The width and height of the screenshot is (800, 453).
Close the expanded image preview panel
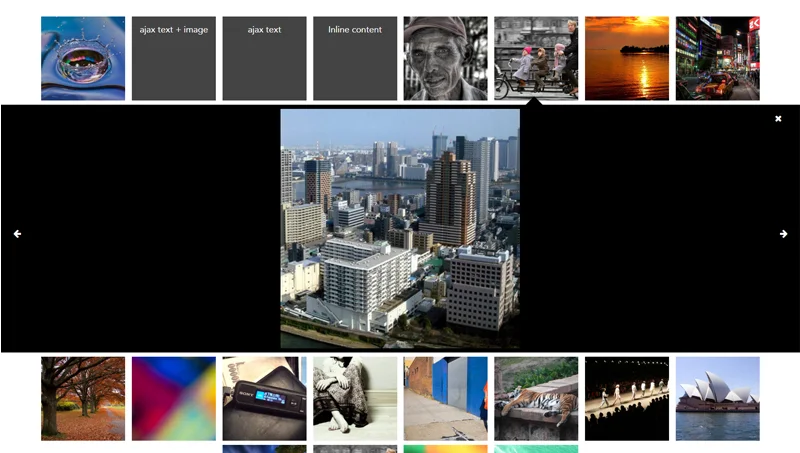[x=778, y=118]
